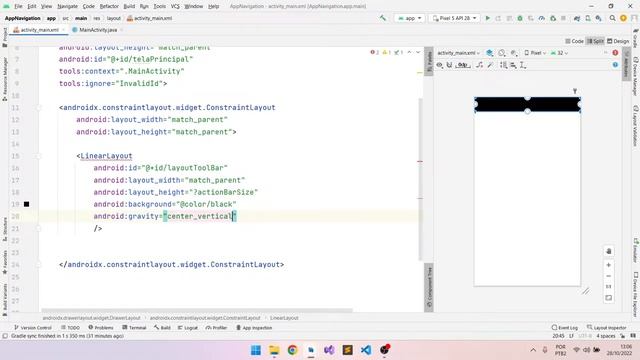640x360 pixels.
Task: Open the SDK Manager icon
Action: click(598, 18)
